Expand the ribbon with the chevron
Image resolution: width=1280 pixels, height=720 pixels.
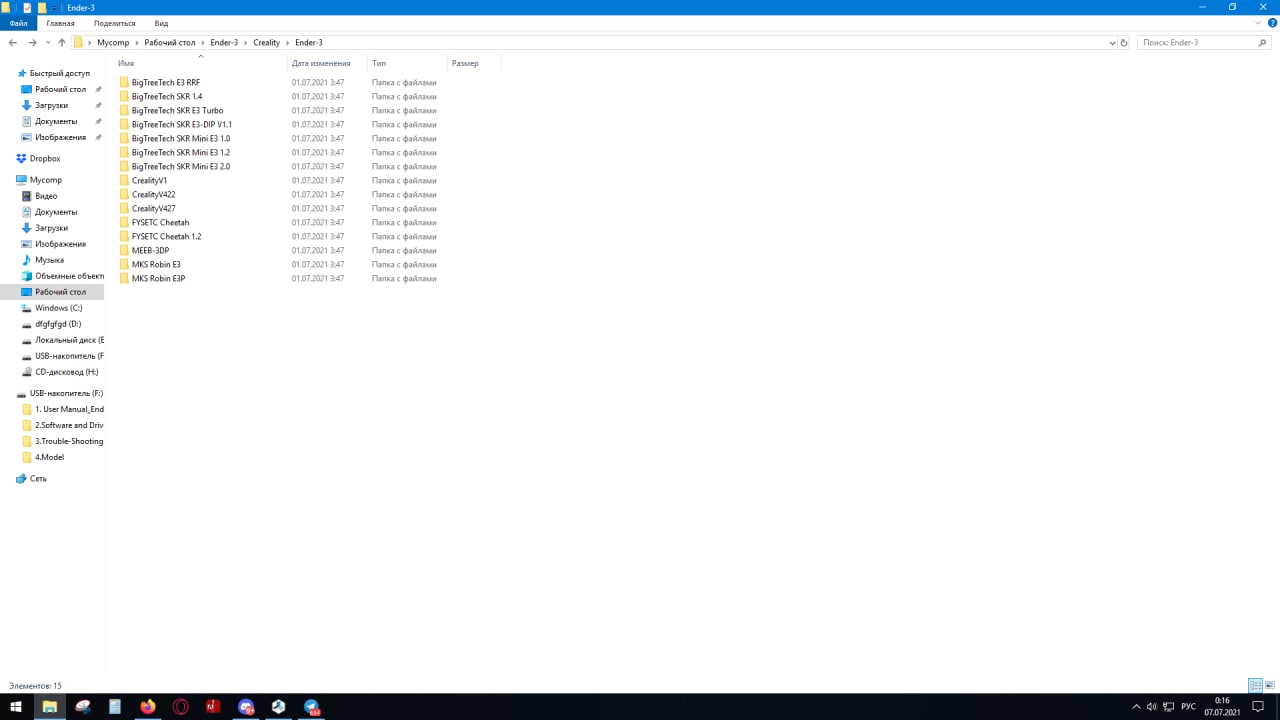pos(1257,23)
